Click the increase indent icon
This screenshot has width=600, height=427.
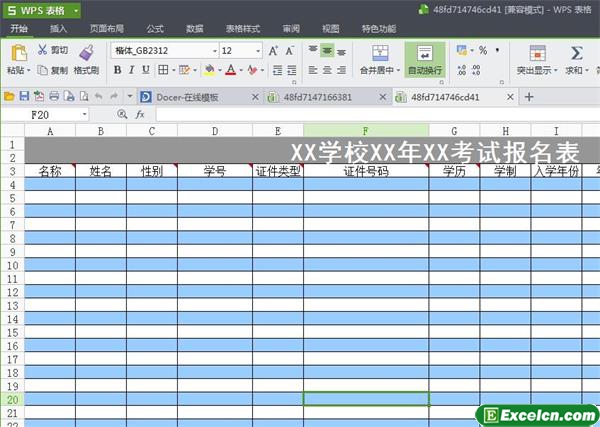[292, 70]
